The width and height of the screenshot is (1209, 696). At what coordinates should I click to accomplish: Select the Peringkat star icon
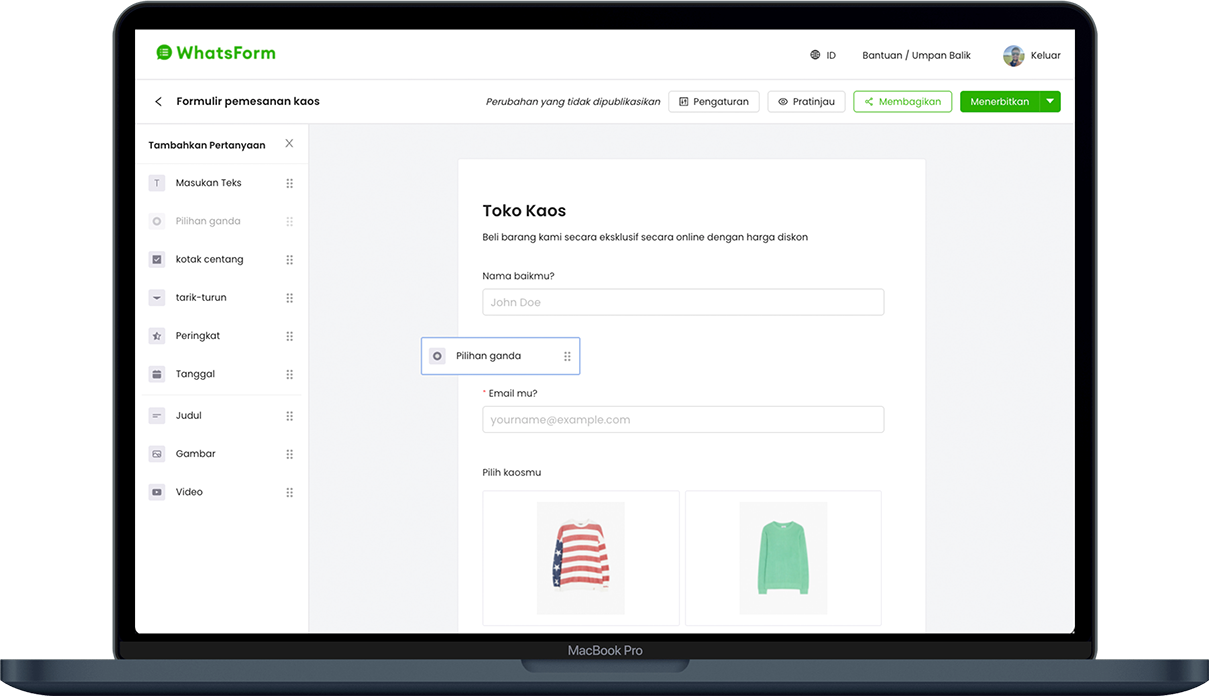click(157, 336)
